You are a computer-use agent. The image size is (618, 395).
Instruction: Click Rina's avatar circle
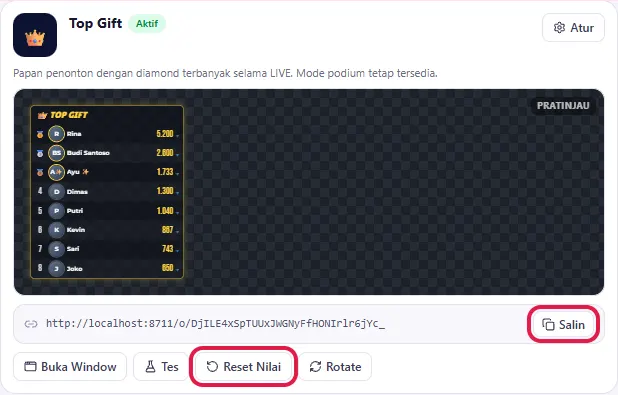pos(56,134)
